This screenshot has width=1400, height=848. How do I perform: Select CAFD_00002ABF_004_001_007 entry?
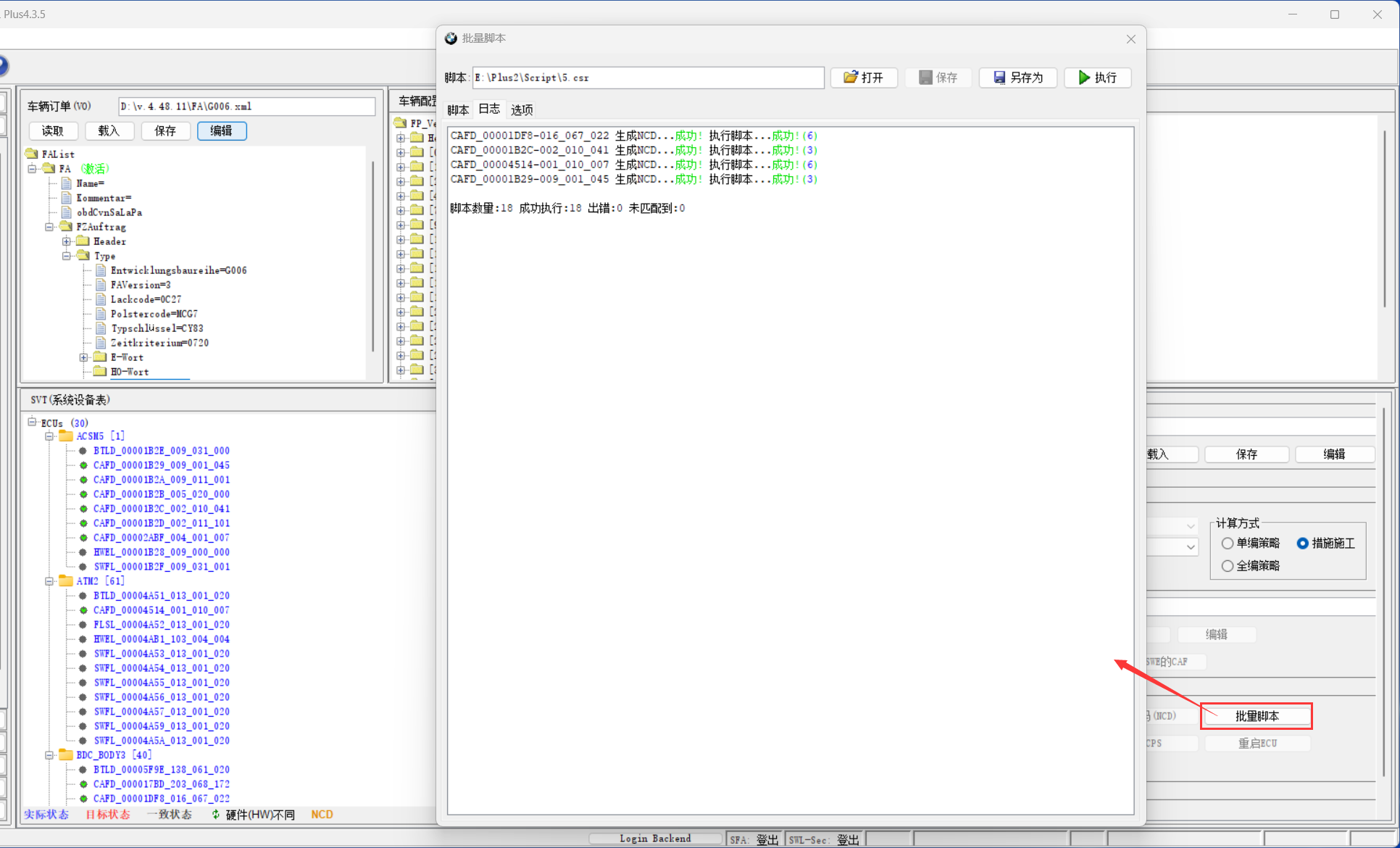click(162, 538)
